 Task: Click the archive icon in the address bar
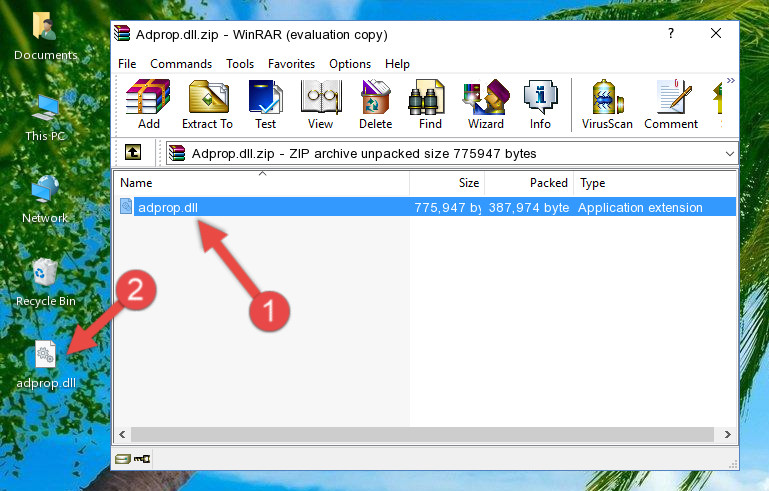[177, 154]
